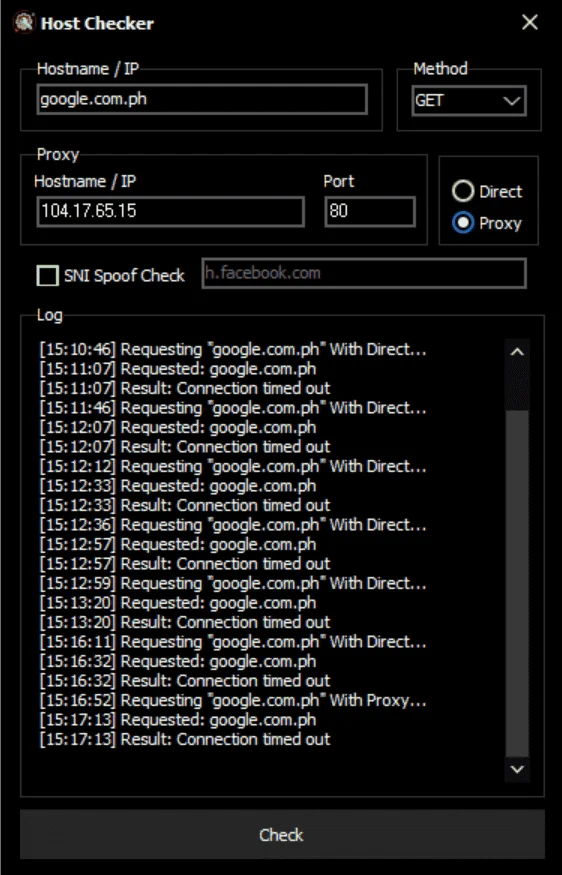562x875 pixels.
Task: Close the Host Checker window
Action: click(x=530, y=22)
